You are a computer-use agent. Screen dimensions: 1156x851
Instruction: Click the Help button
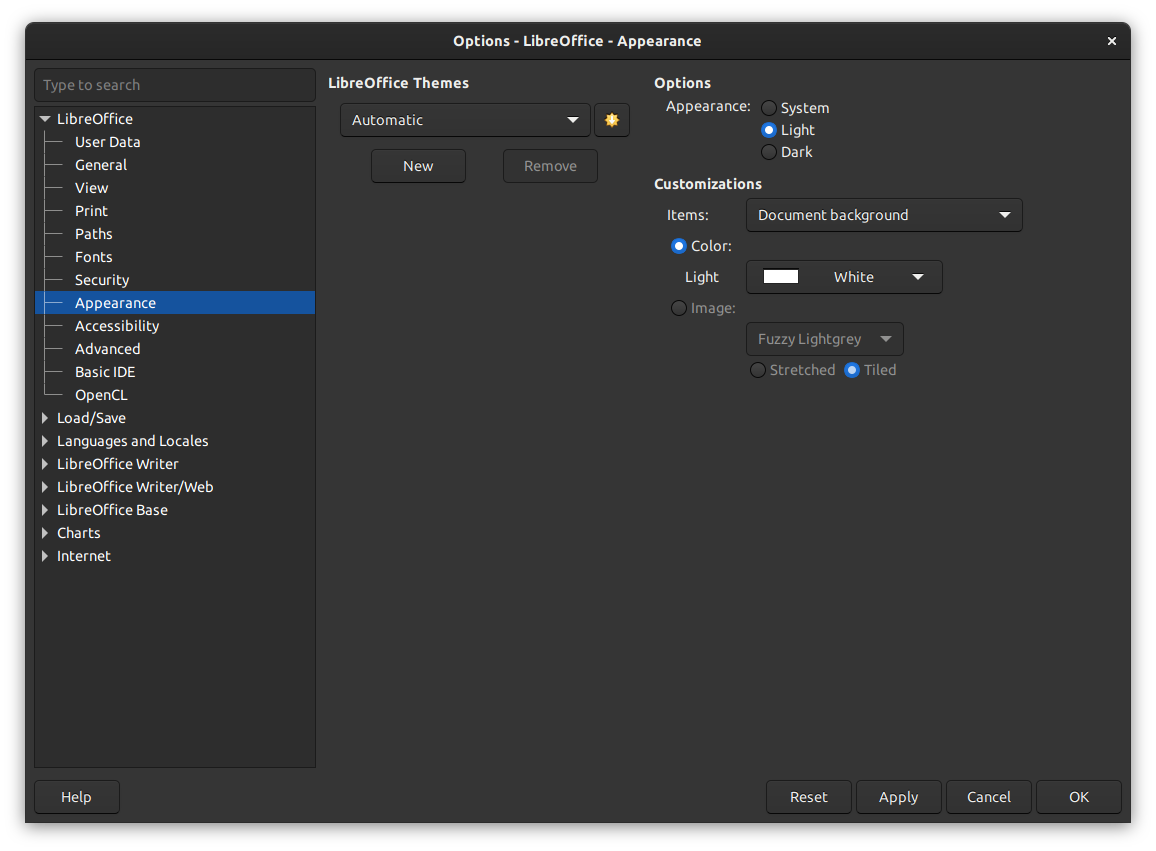coord(77,797)
